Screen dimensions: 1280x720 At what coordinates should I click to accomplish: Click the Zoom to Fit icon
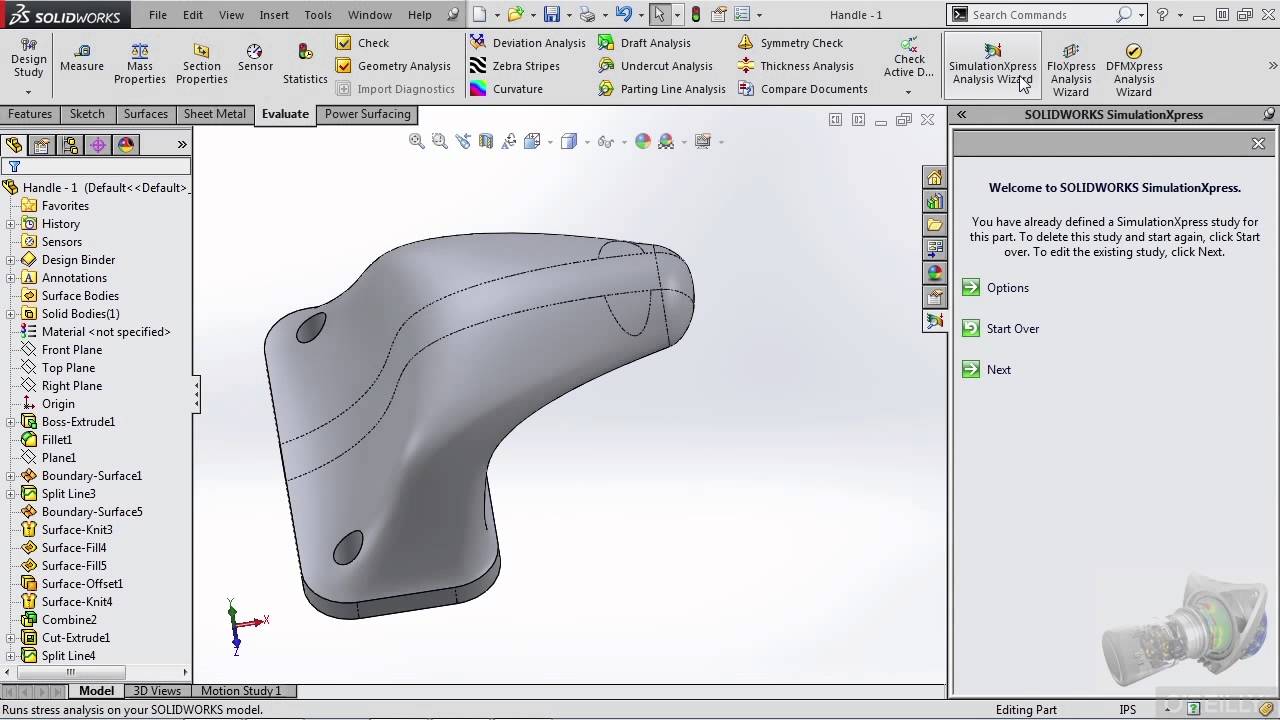pyautogui.click(x=417, y=142)
